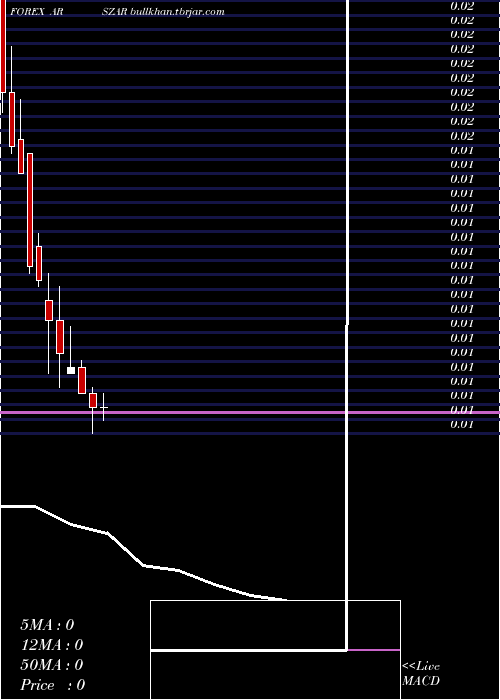Click the small white candlestick body
The width and height of the screenshot is (500, 700).
[71, 371]
